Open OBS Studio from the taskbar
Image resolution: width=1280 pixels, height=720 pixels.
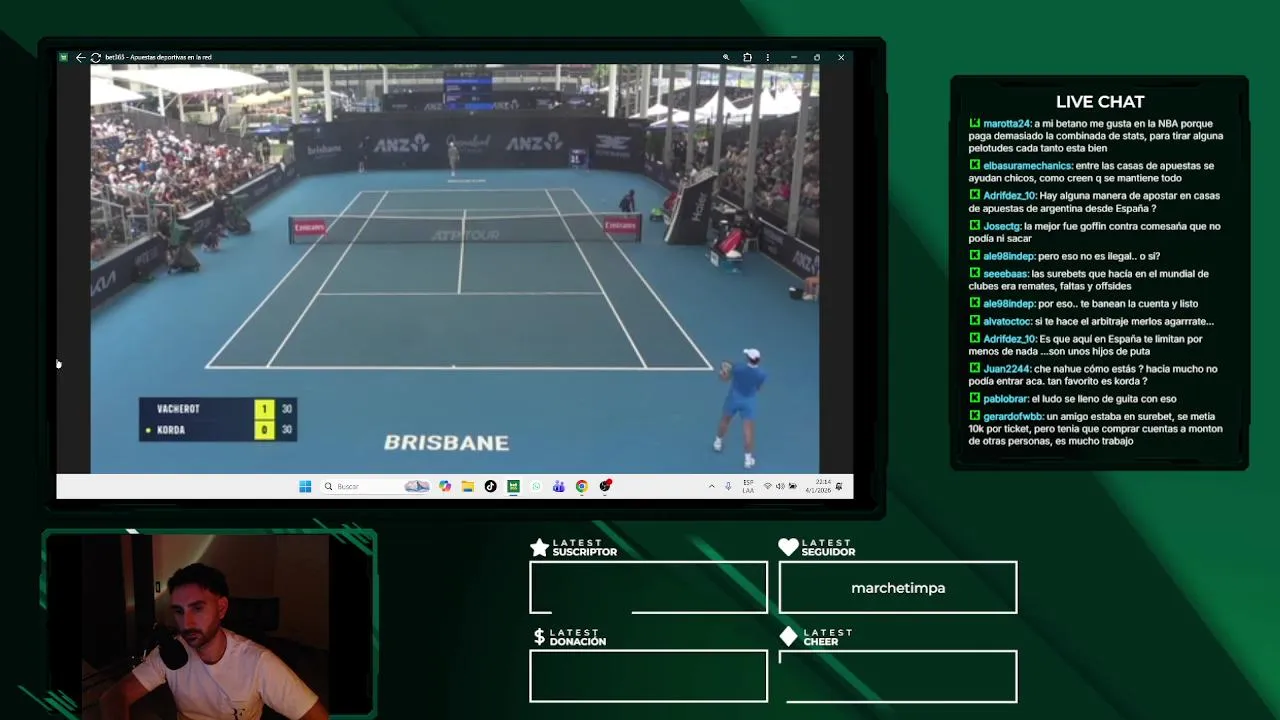(x=605, y=486)
